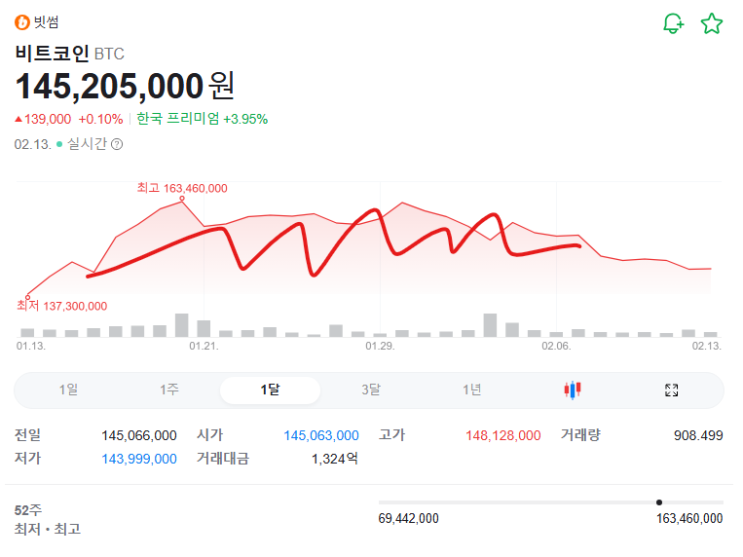Viewport: 743px width, 557px height.
Task: Click the 비트코인 BTC title
Action: 70,53
